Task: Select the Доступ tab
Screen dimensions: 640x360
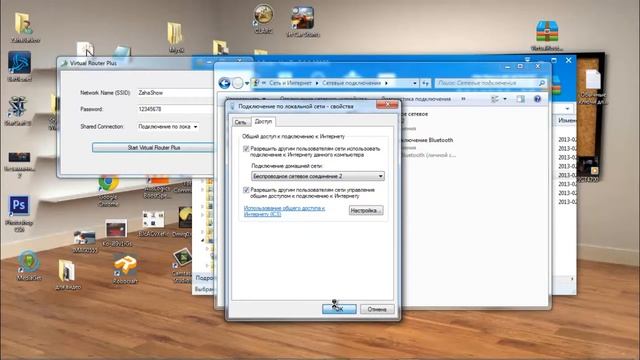Action: pos(263,121)
